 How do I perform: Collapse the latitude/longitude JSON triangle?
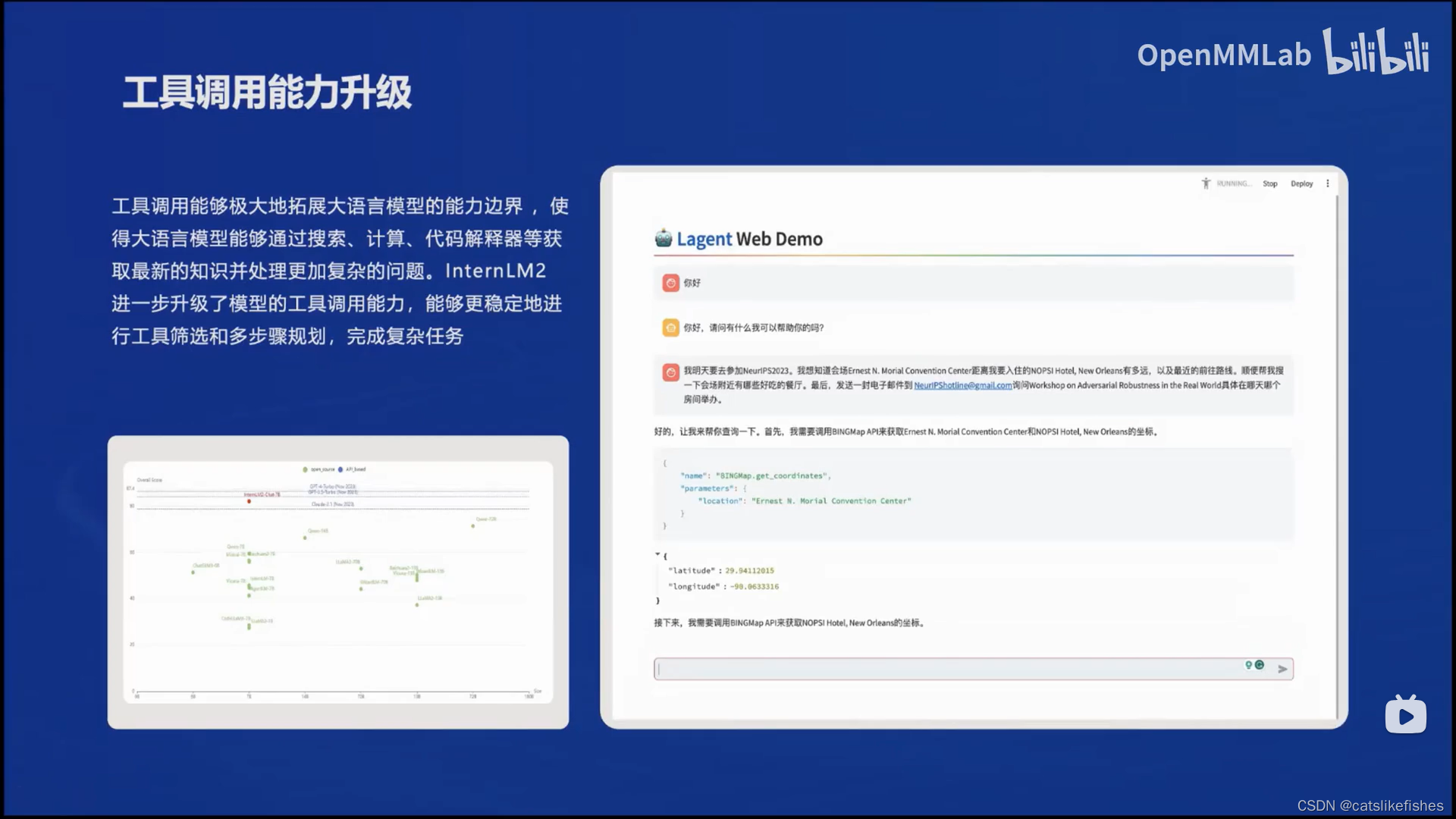657,554
